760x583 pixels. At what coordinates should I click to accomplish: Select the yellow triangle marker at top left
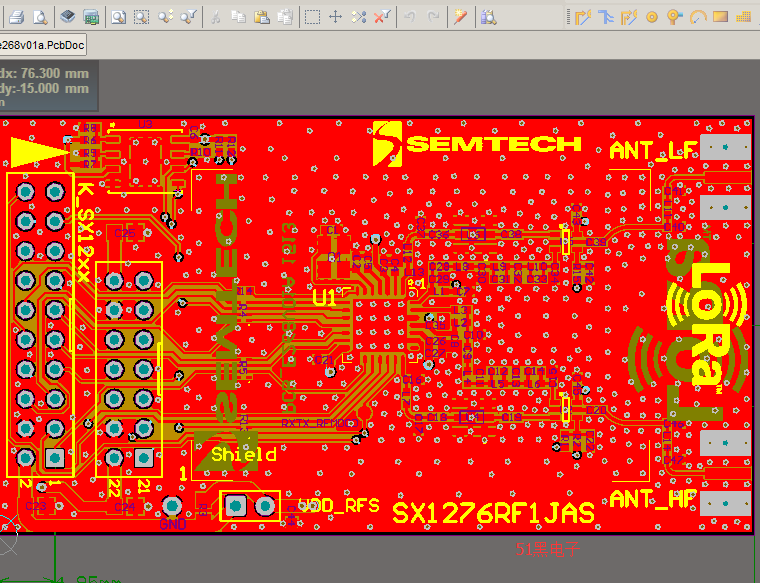[39, 152]
